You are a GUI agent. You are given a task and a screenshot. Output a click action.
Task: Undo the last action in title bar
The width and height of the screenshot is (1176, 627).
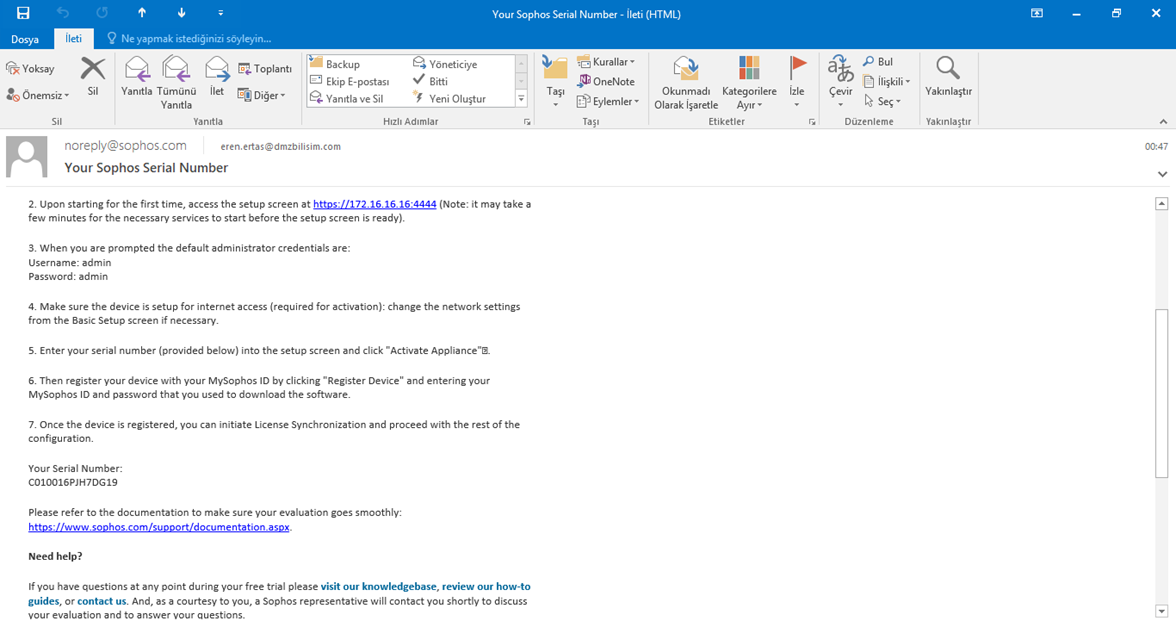(x=63, y=13)
